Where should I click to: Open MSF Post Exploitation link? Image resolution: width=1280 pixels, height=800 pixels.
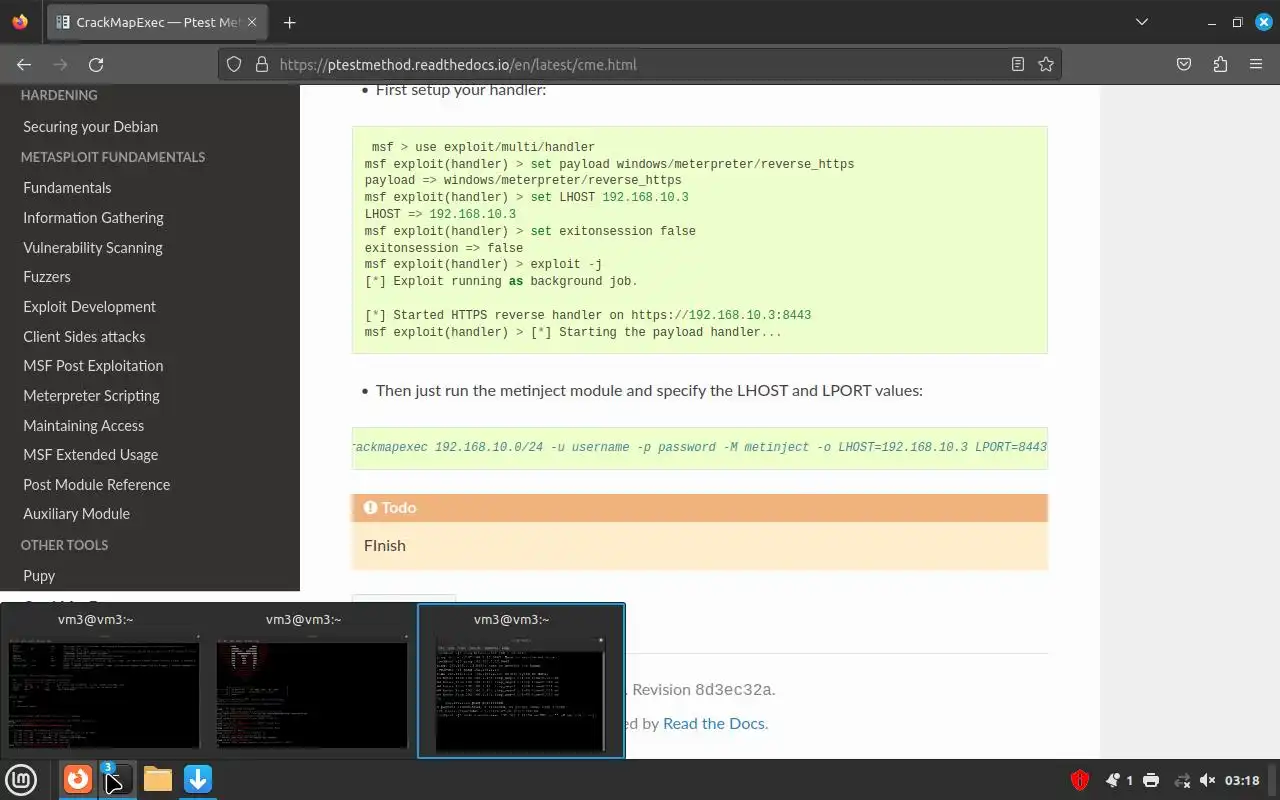(93, 366)
